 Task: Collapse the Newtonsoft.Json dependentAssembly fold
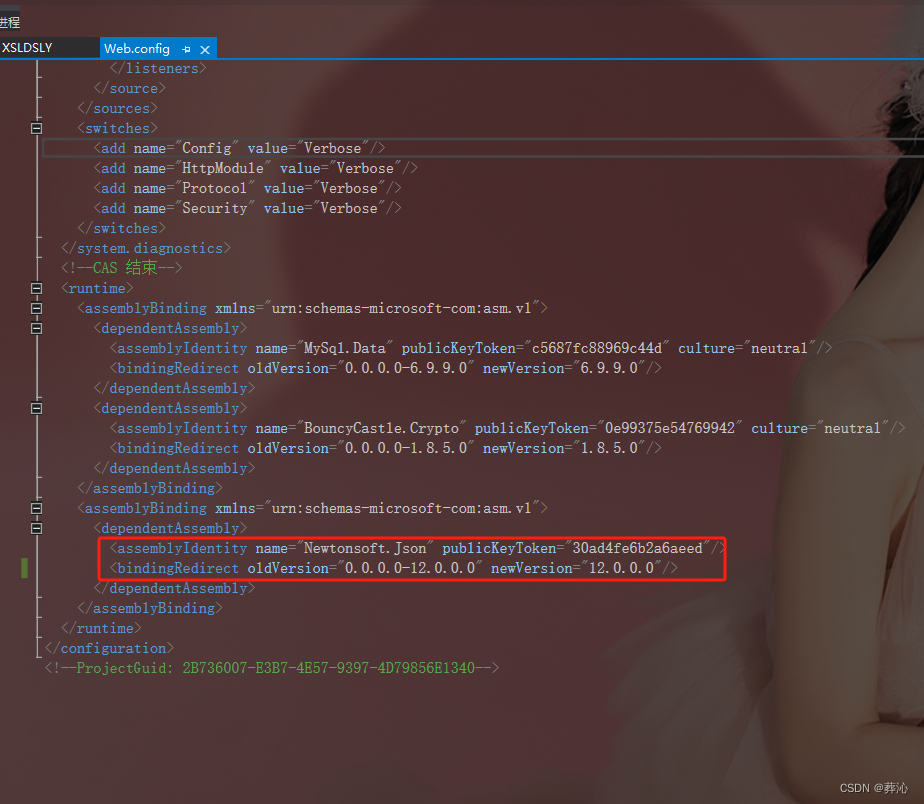pos(36,527)
